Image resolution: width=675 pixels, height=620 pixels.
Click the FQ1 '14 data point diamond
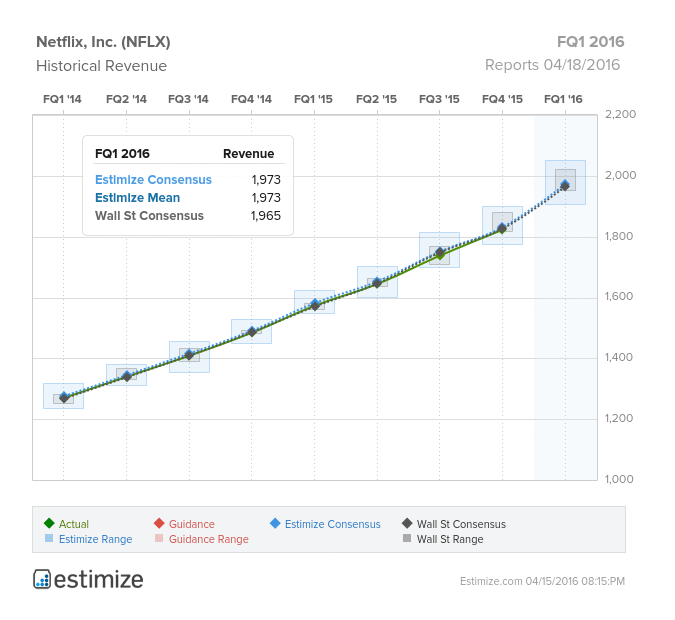(64, 397)
